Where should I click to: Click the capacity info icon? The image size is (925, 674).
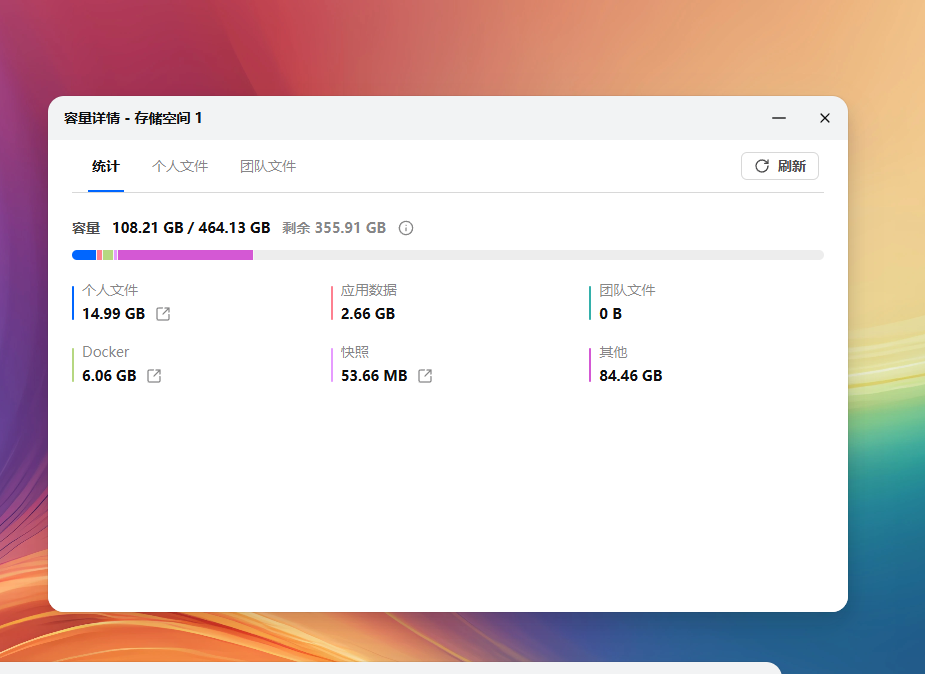[406, 228]
